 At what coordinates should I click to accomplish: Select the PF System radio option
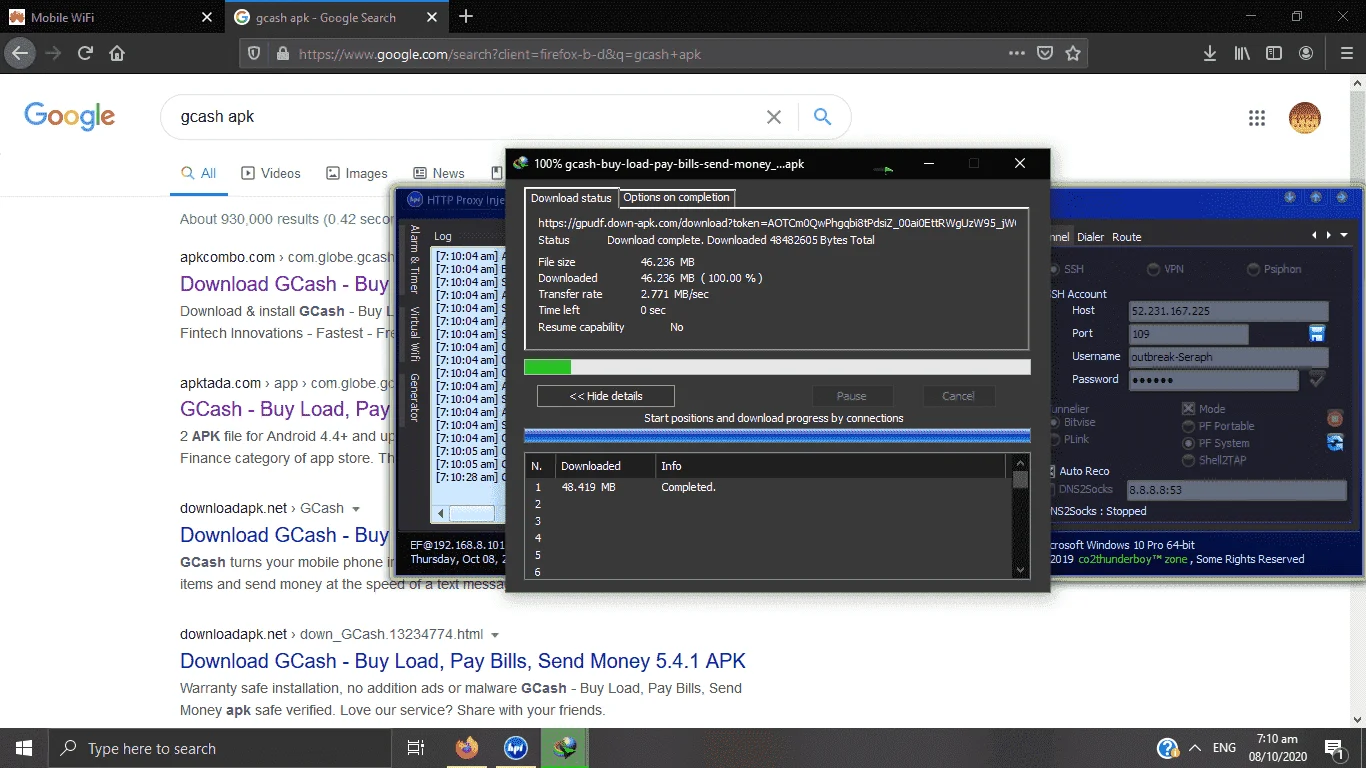1216,443
